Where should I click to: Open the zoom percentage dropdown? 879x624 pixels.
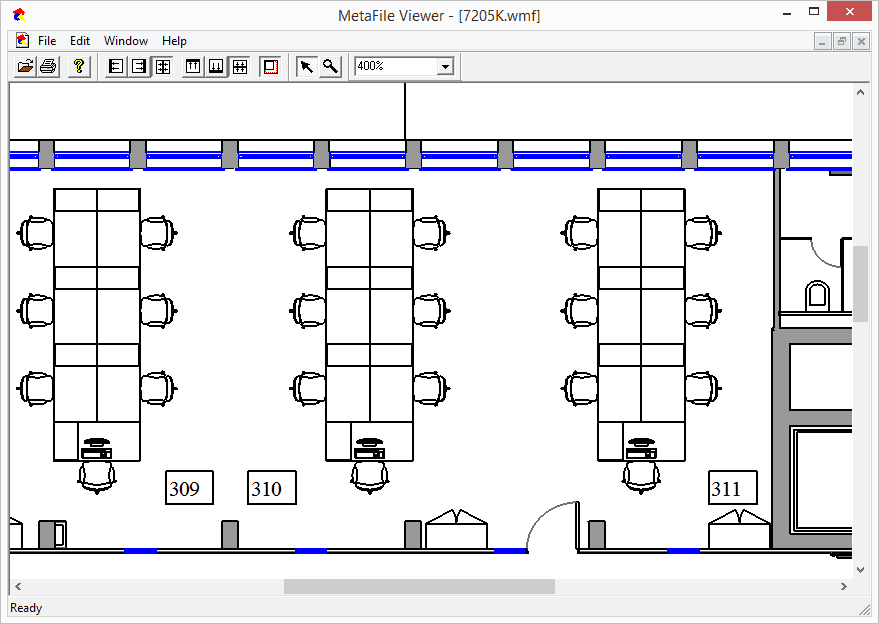(444, 66)
